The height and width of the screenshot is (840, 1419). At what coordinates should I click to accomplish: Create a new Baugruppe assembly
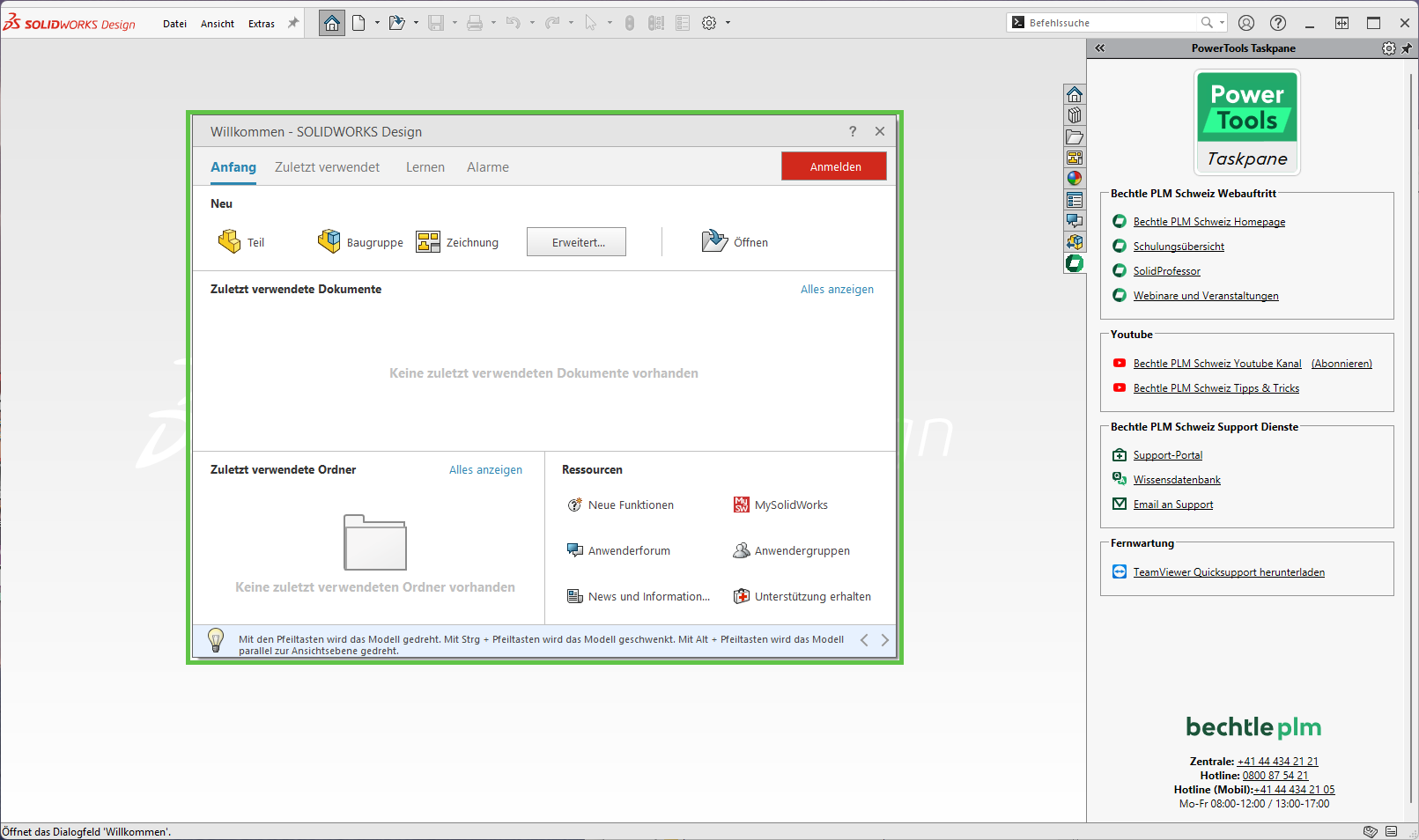coord(360,242)
